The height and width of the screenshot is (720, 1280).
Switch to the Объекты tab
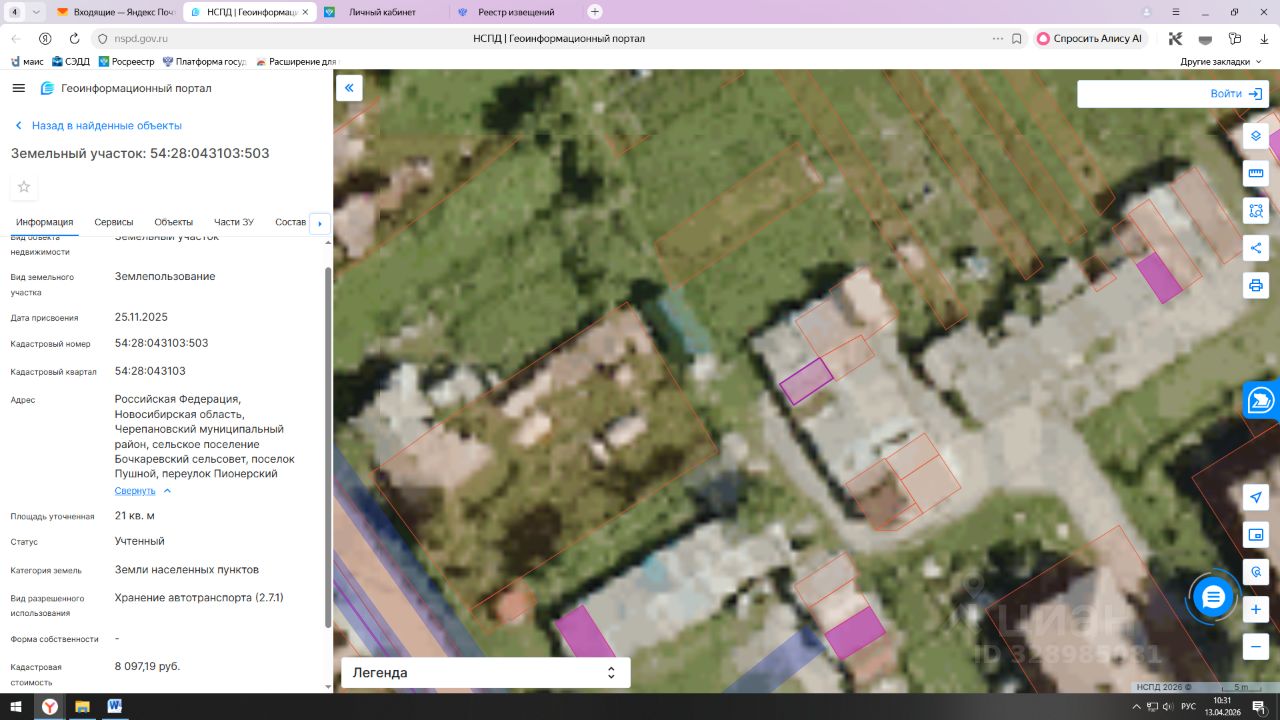click(174, 222)
